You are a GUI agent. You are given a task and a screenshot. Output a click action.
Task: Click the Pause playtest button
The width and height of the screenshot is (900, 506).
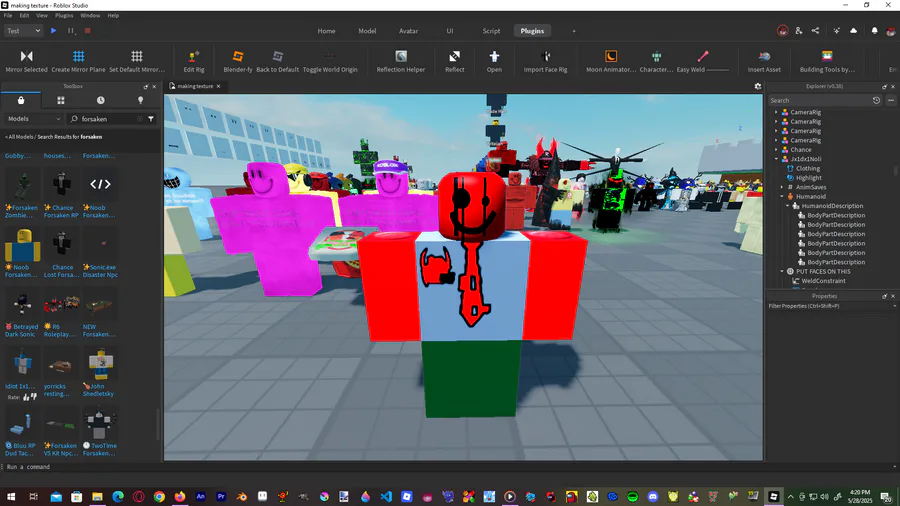[71, 31]
